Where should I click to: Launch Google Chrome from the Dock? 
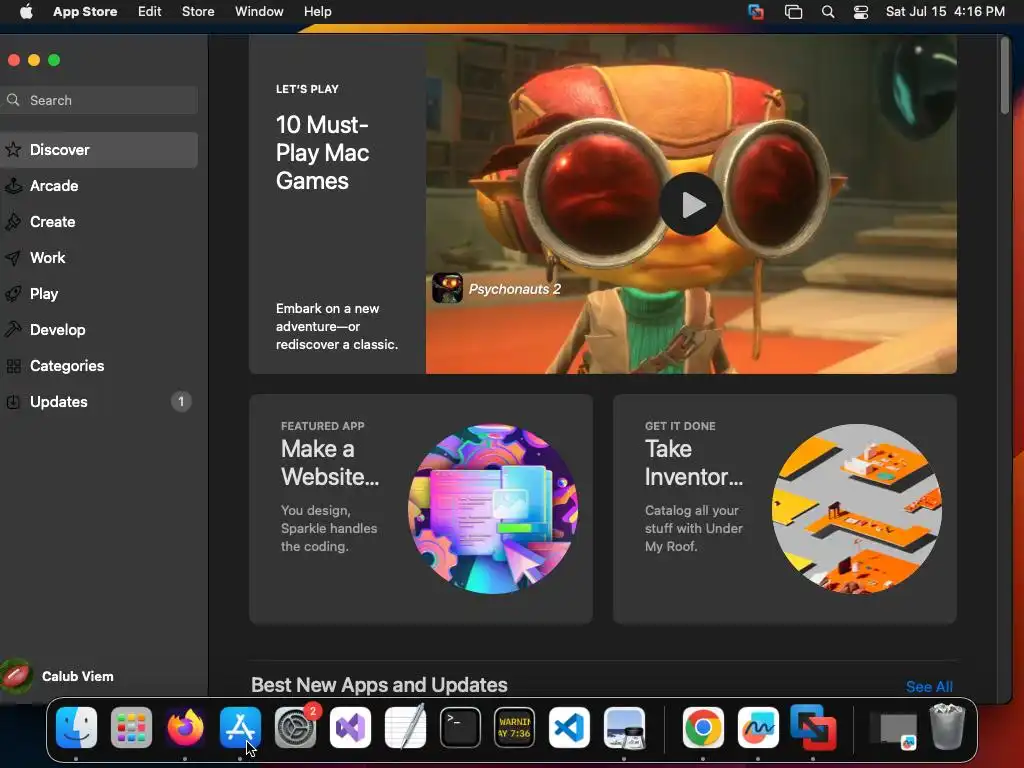pos(703,727)
